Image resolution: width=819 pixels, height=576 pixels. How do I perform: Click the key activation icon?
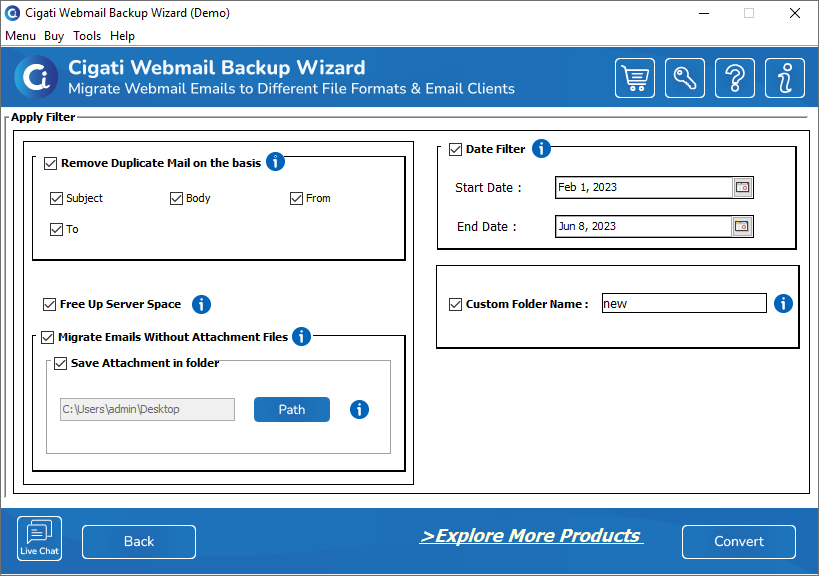[685, 78]
